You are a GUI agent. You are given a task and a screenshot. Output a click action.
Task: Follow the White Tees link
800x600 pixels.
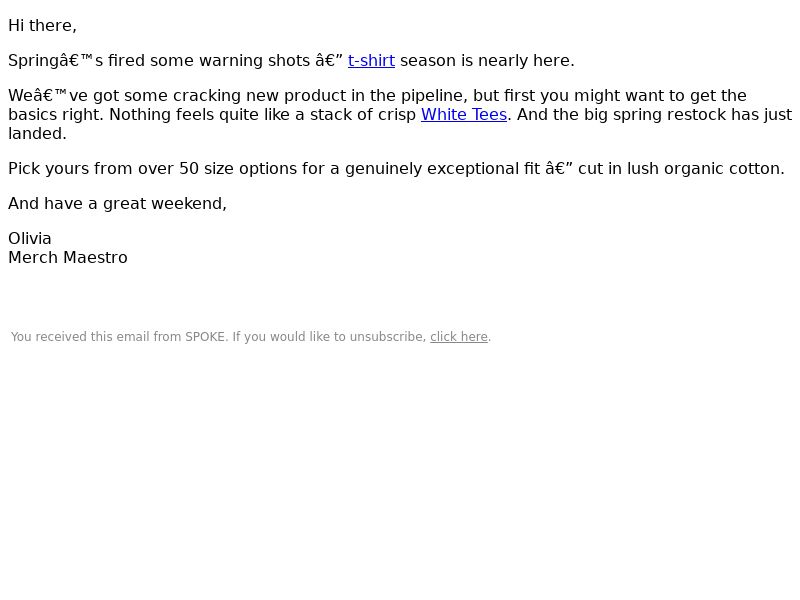(x=464, y=115)
